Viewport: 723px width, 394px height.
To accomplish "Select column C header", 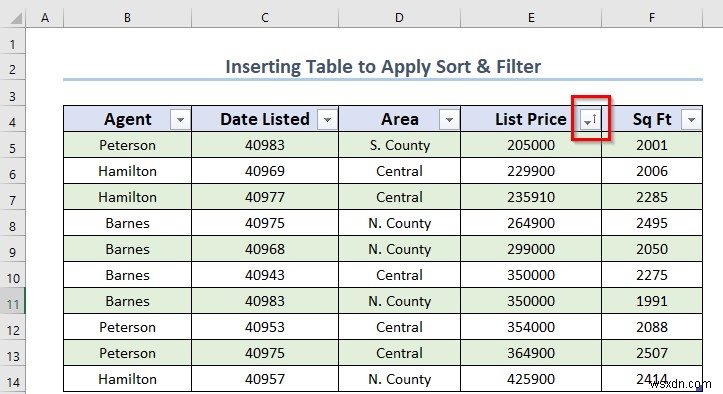I will tap(265, 18).
